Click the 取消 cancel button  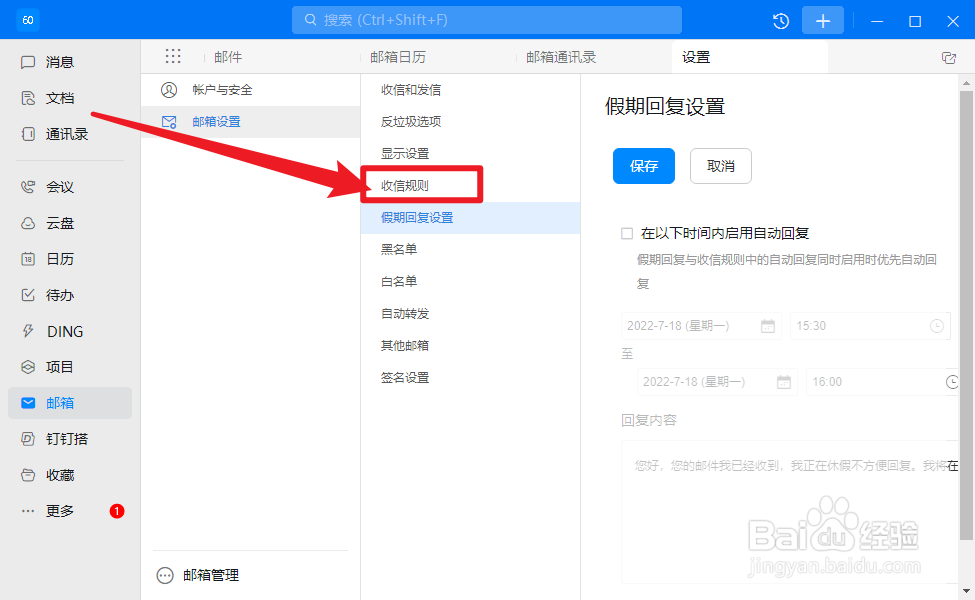pyautogui.click(x=720, y=166)
